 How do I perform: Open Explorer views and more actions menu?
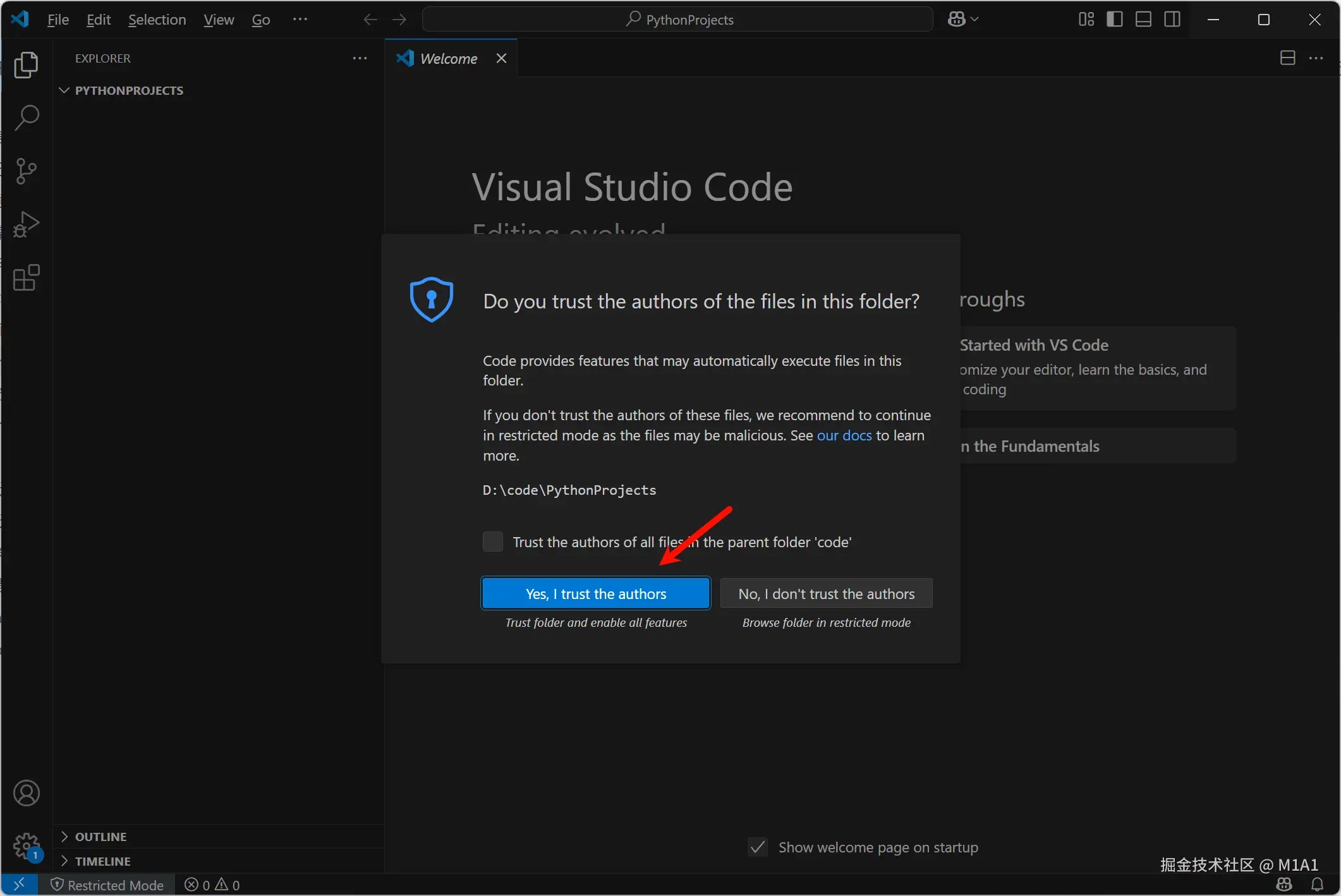pyautogui.click(x=360, y=58)
